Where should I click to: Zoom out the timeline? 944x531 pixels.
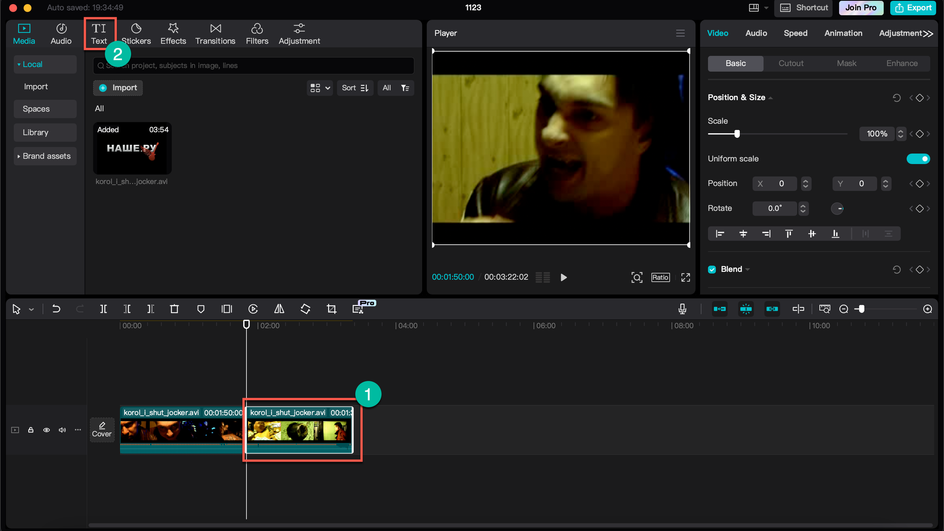coord(843,309)
